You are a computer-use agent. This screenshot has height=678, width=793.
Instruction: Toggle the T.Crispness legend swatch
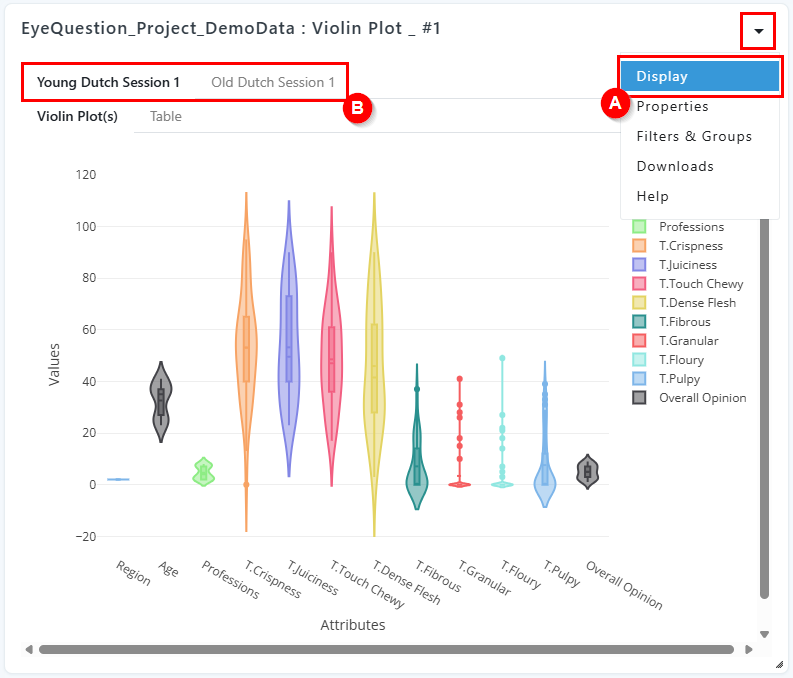[639, 246]
